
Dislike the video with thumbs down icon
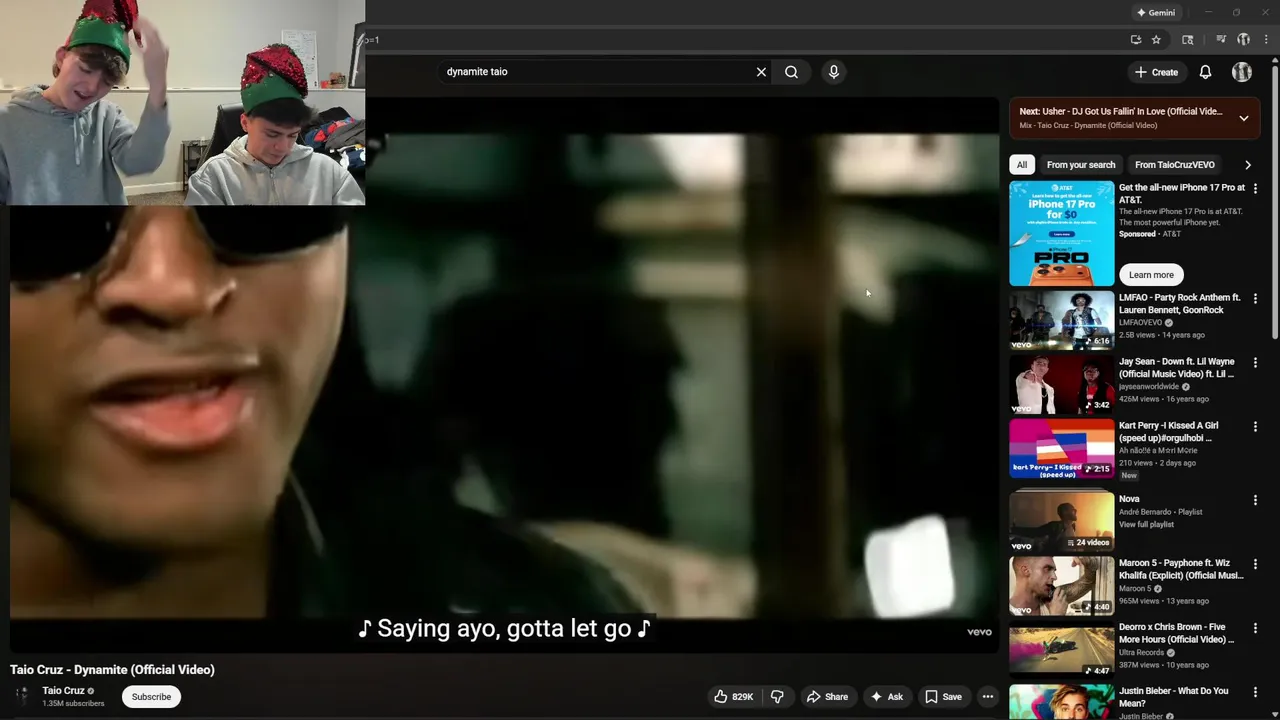(x=777, y=697)
